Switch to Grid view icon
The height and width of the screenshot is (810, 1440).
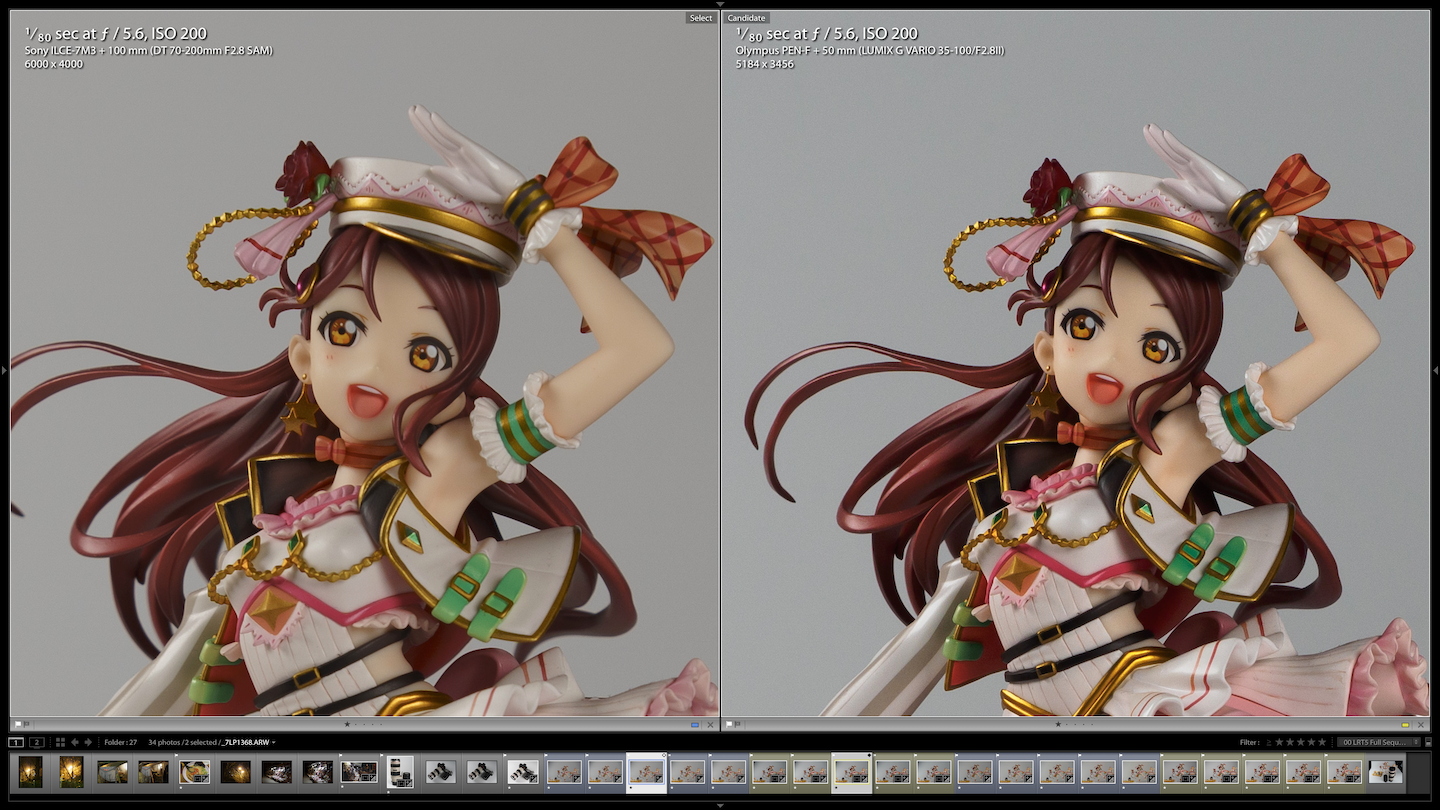pyautogui.click(x=60, y=742)
